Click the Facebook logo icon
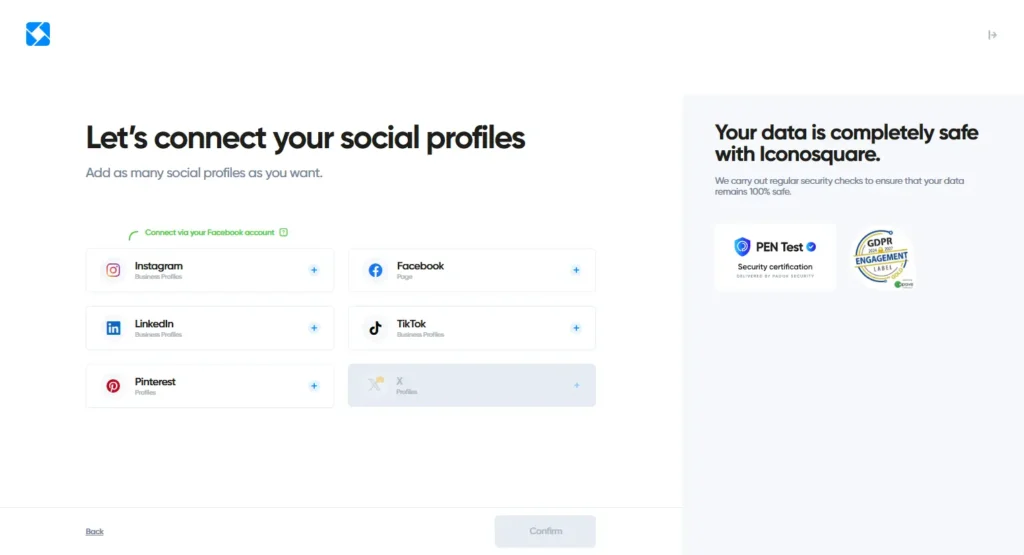Screen dimensions: 1024x555 pos(375,270)
